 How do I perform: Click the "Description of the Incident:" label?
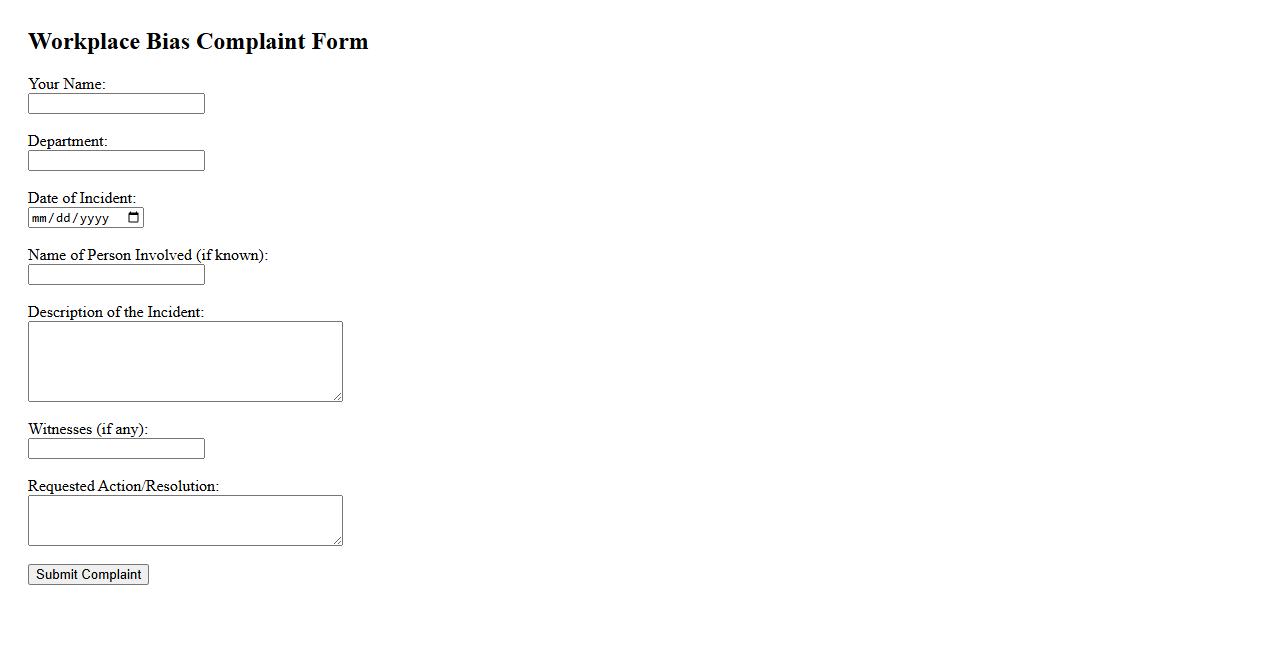tap(116, 312)
